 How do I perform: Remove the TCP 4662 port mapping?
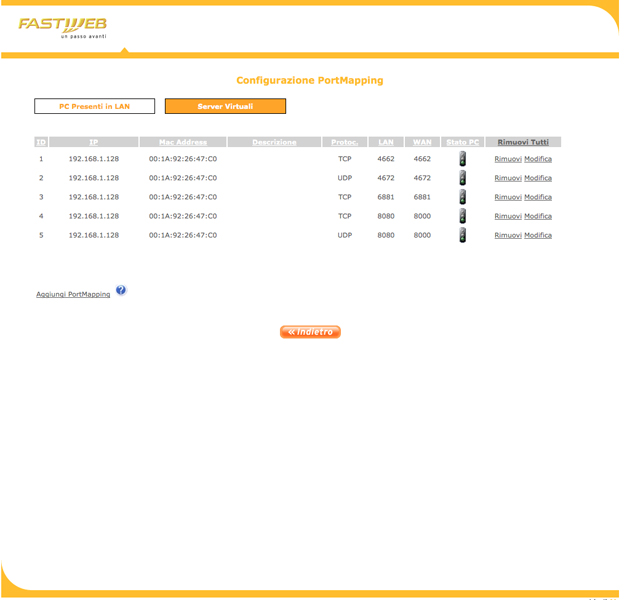tap(508, 159)
